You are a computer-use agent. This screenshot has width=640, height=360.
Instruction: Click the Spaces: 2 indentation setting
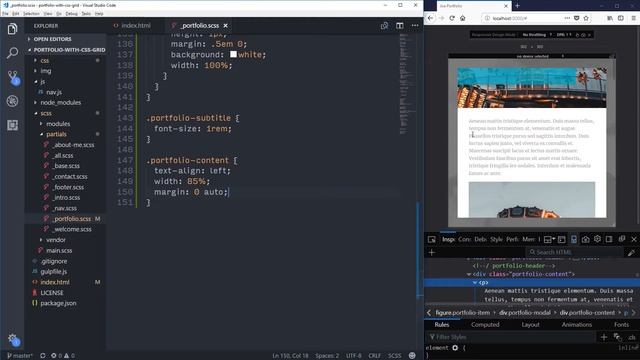tap(327, 356)
